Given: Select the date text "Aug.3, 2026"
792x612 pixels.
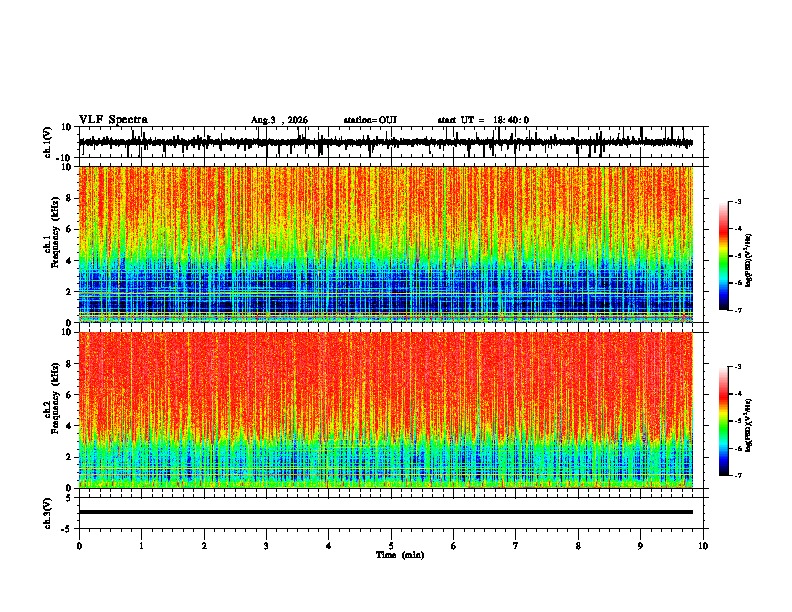Looking at the screenshot, I should tap(279, 120).
